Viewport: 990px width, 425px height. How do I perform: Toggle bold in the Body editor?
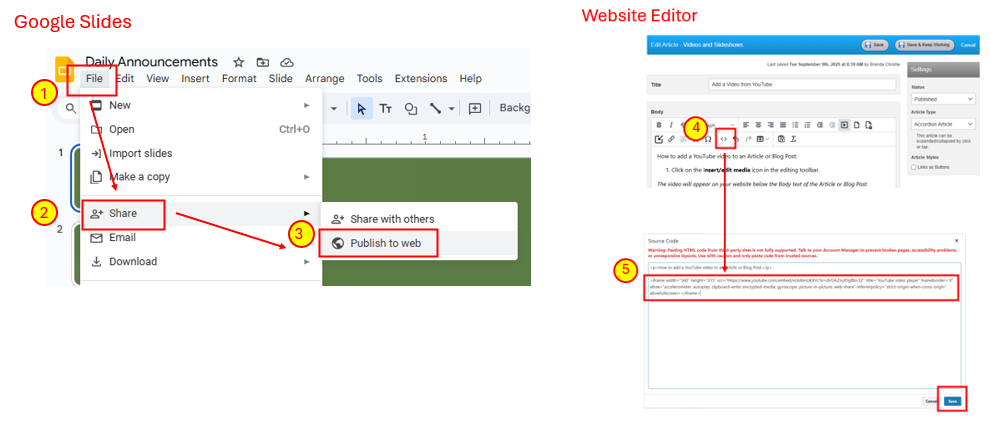click(659, 125)
